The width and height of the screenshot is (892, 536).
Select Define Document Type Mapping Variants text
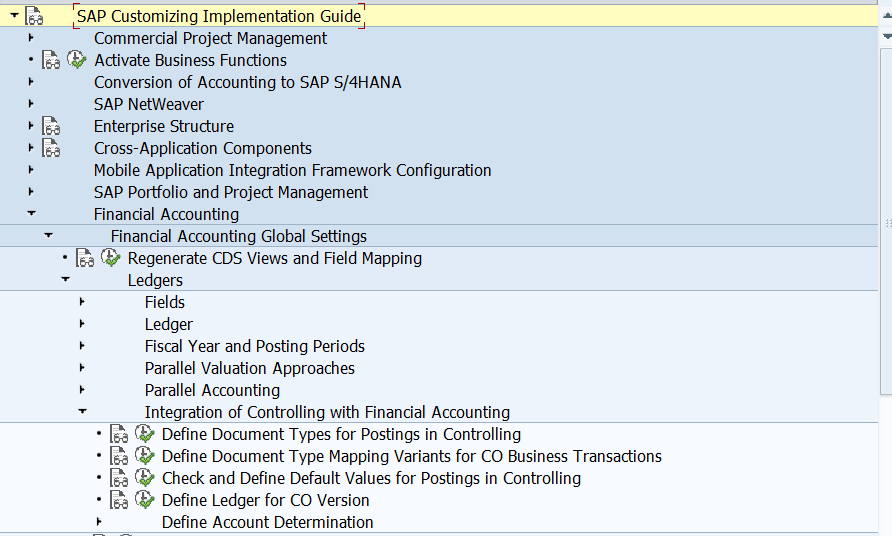[412, 456]
